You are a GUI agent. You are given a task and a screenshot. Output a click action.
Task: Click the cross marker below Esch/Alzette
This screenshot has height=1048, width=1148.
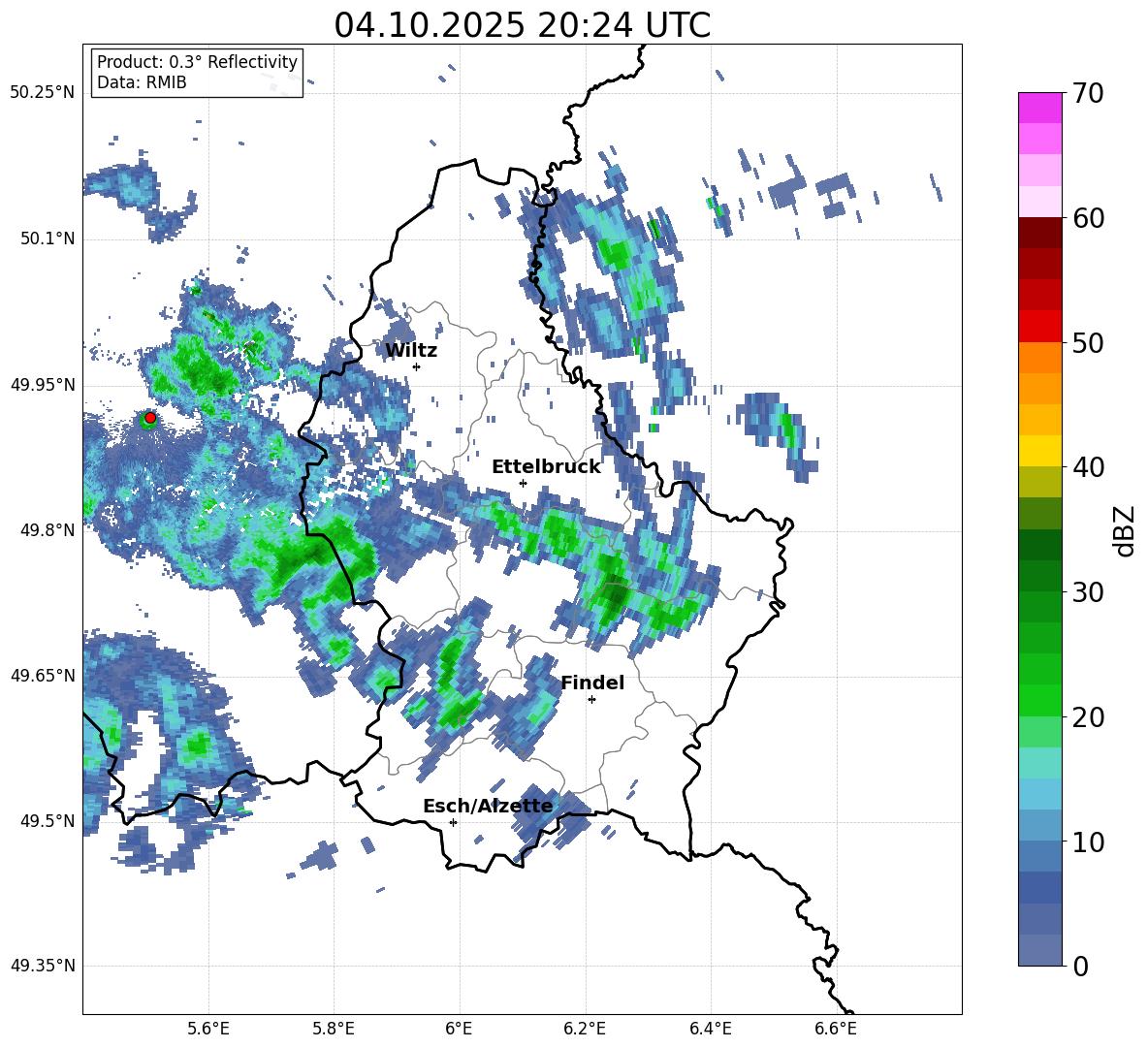[453, 822]
